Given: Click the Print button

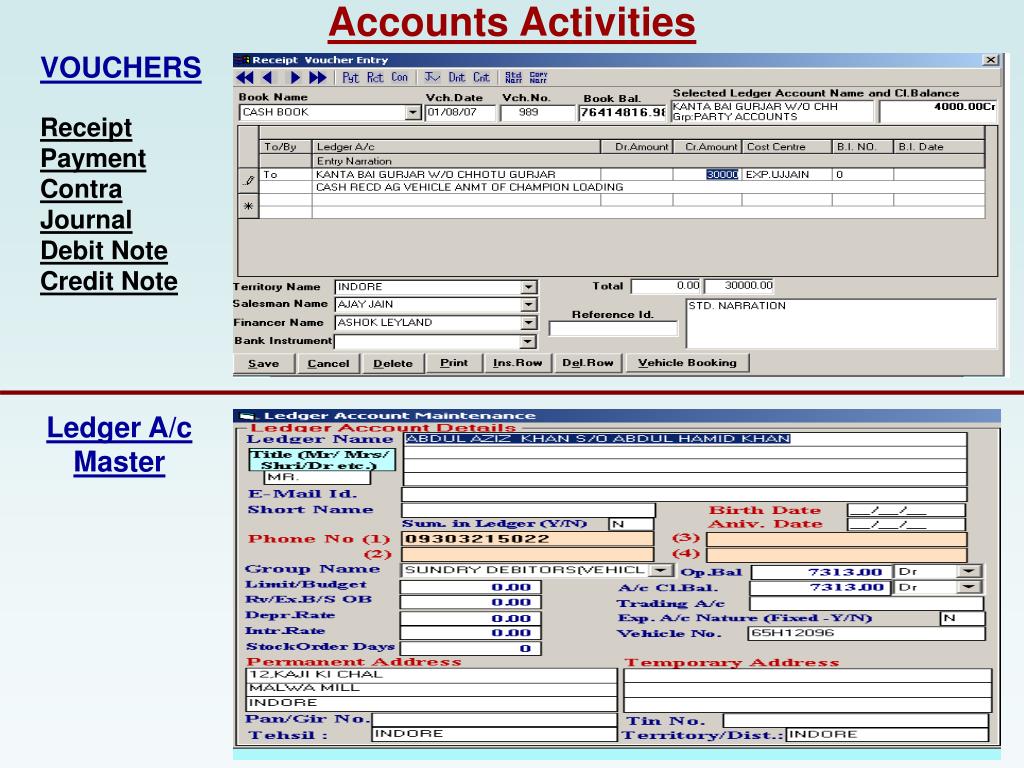Looking at the screenshot, I should pos(454,363).
